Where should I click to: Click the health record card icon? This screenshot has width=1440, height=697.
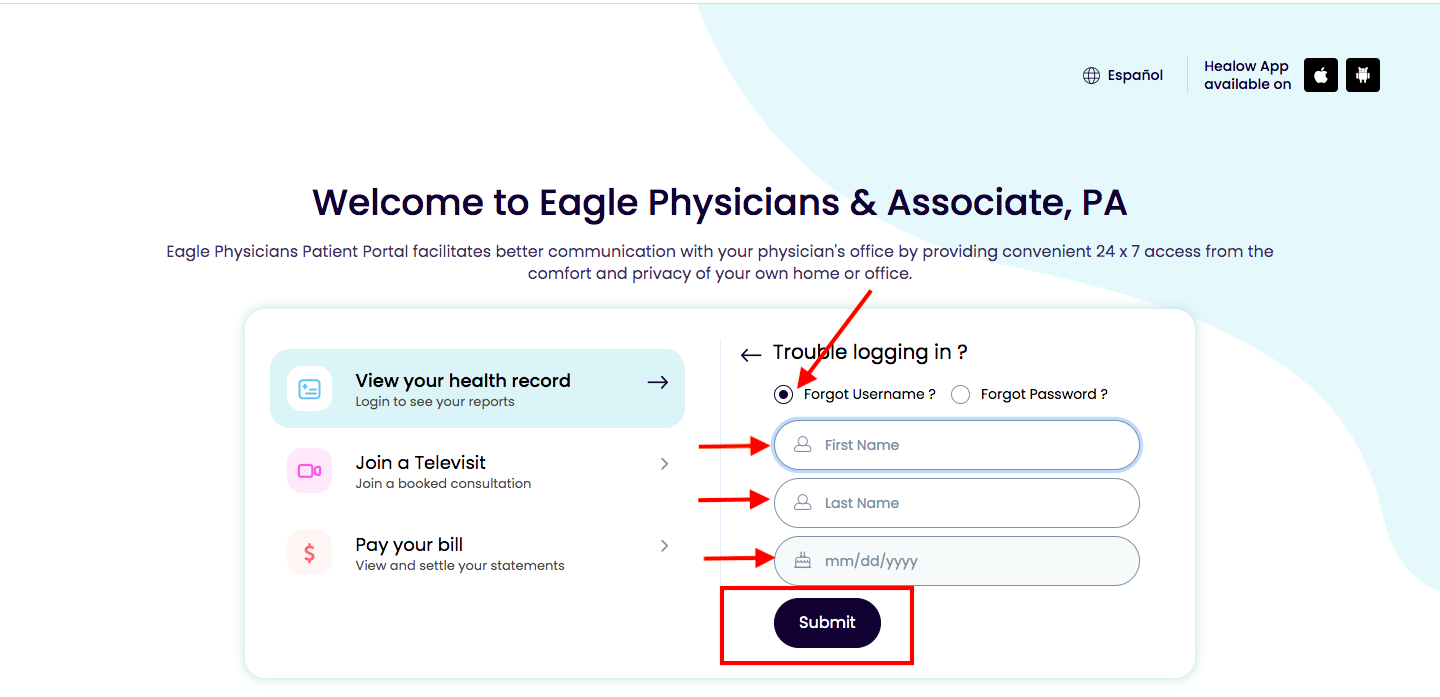click(310, 389)
